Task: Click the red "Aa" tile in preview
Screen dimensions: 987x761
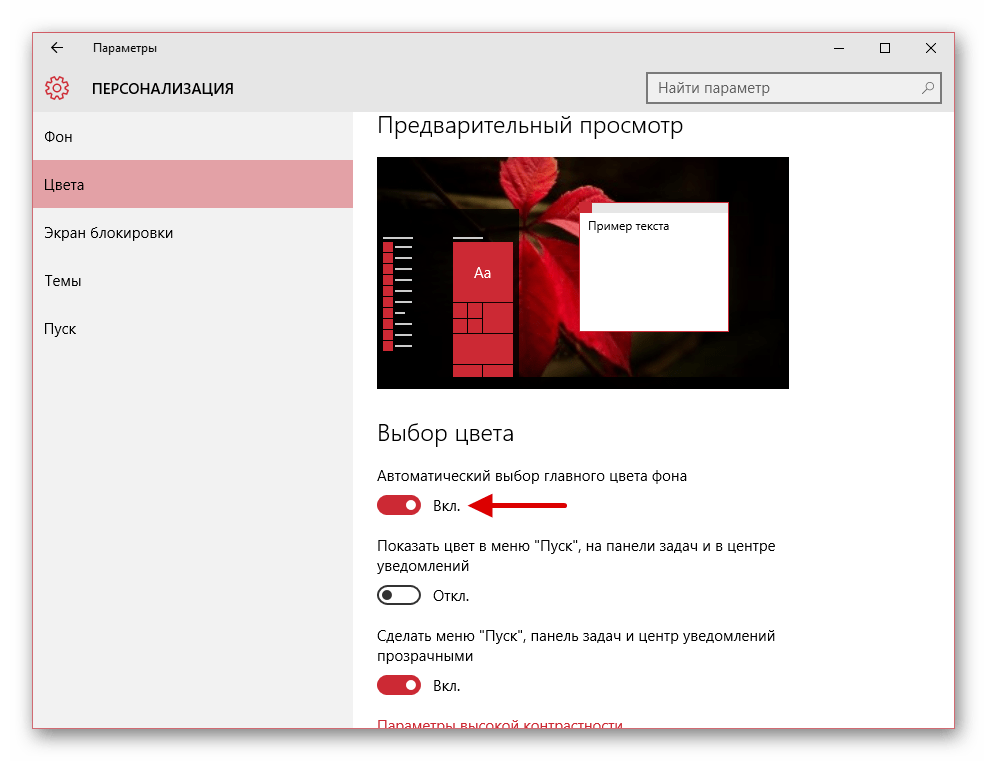Action: pyautogui.click(x=483, y=272)
